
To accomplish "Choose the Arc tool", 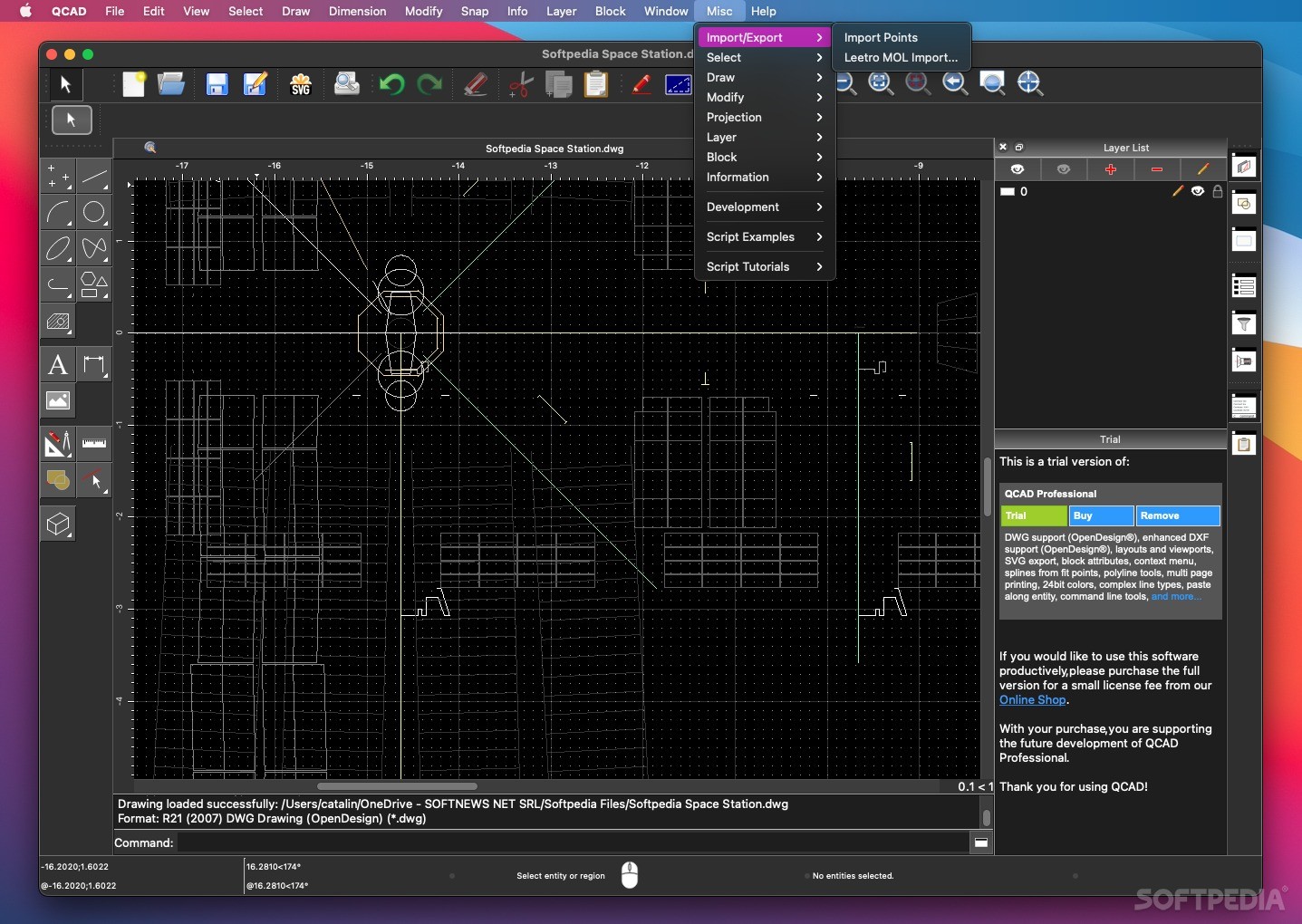I will coord(58,212).
